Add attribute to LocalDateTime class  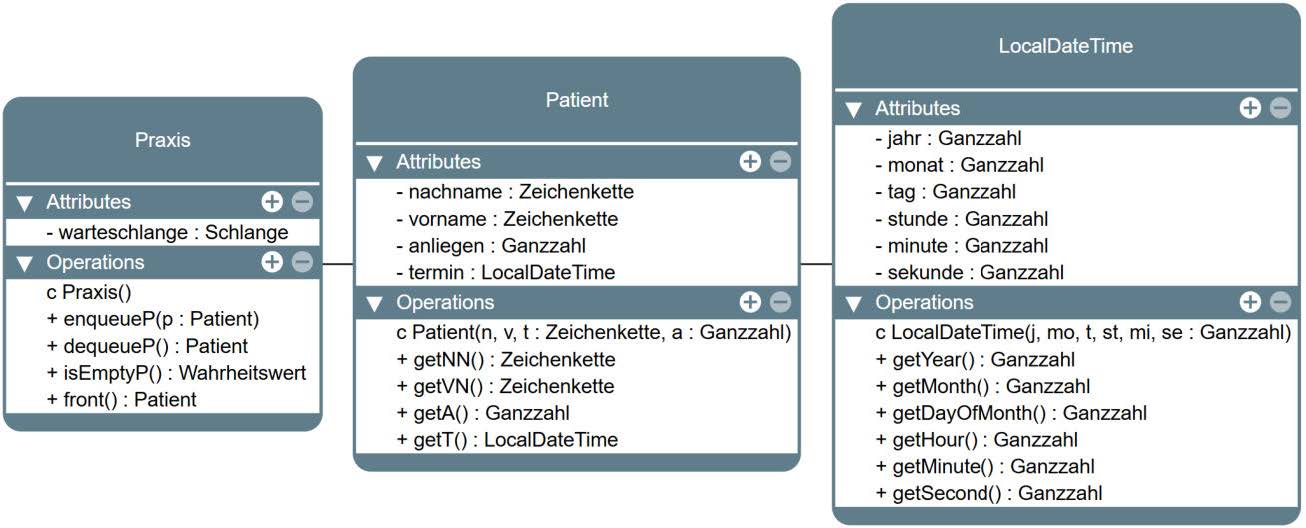[x=1250, y=108]
